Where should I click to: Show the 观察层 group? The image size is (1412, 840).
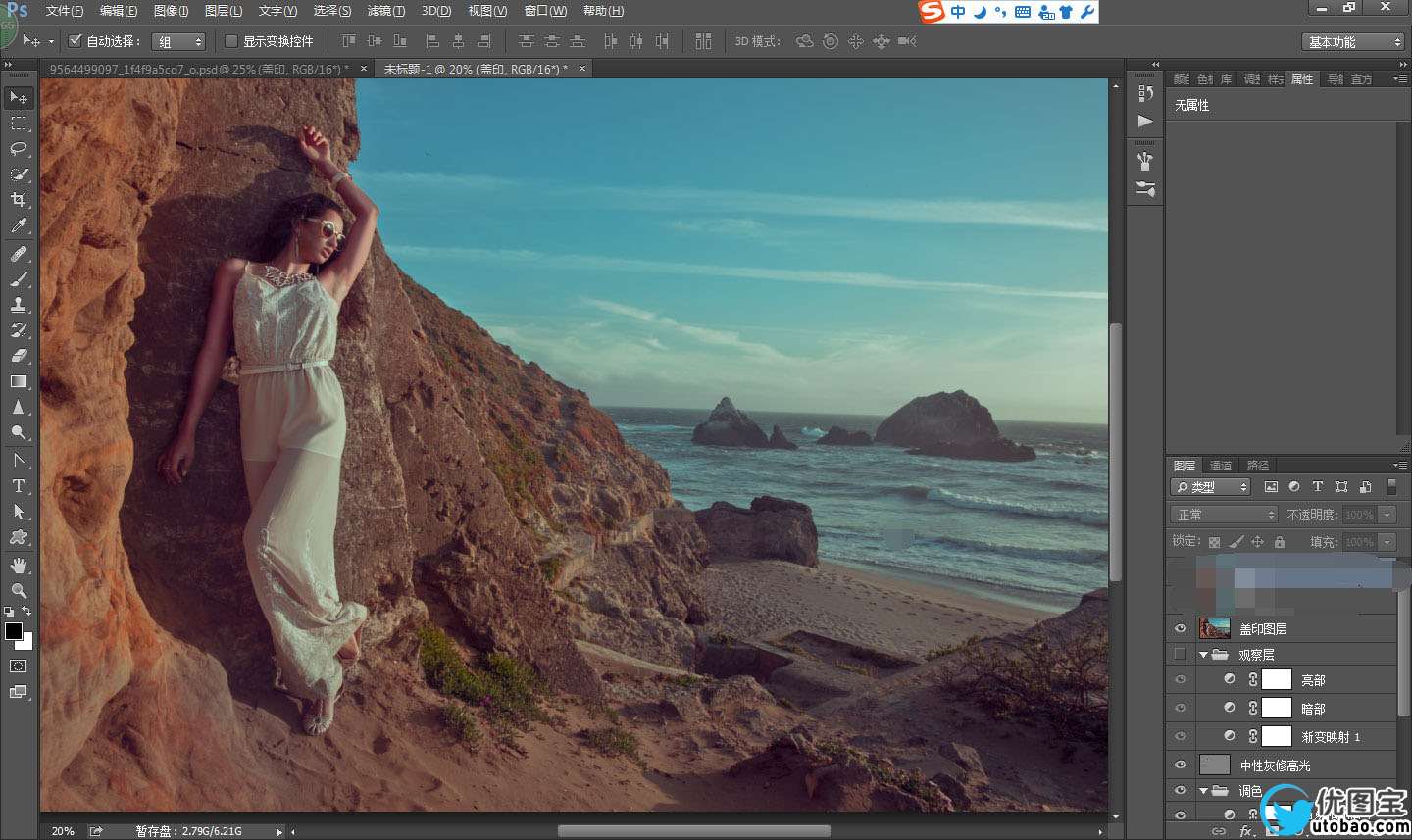click(1181, 655)
